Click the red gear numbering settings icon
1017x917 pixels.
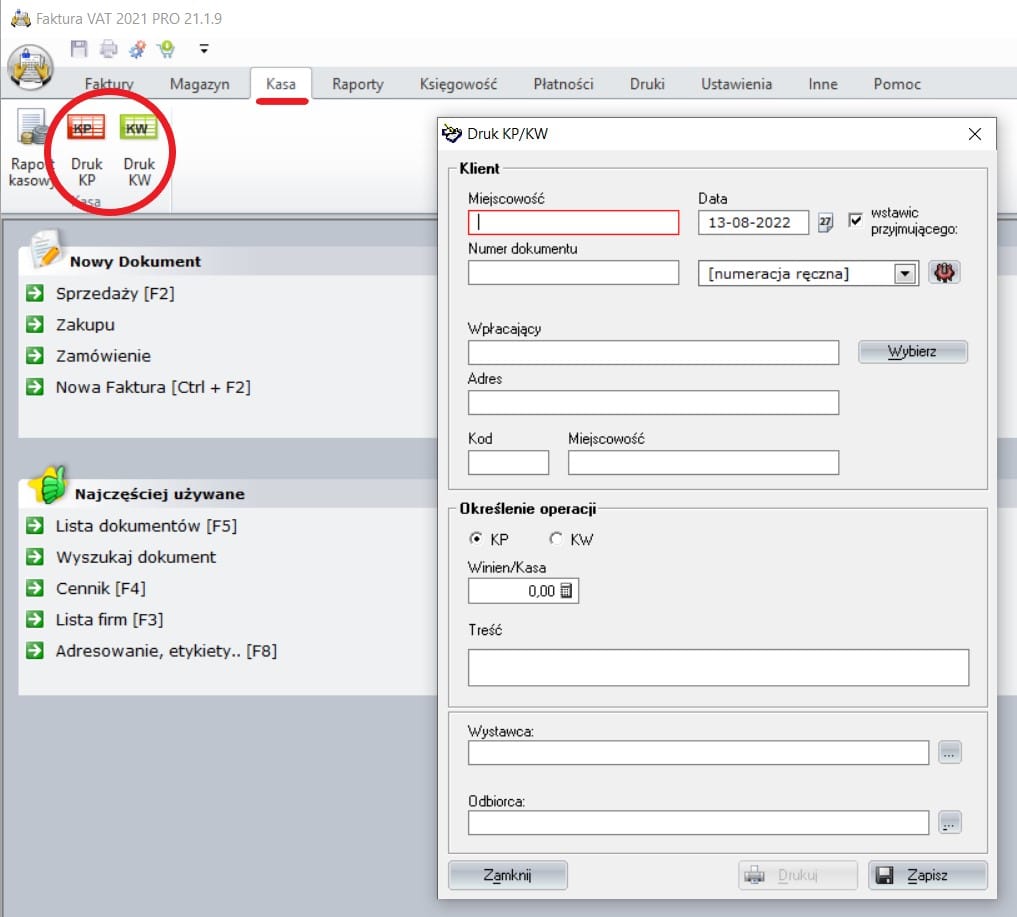click(x=944, y=273)
